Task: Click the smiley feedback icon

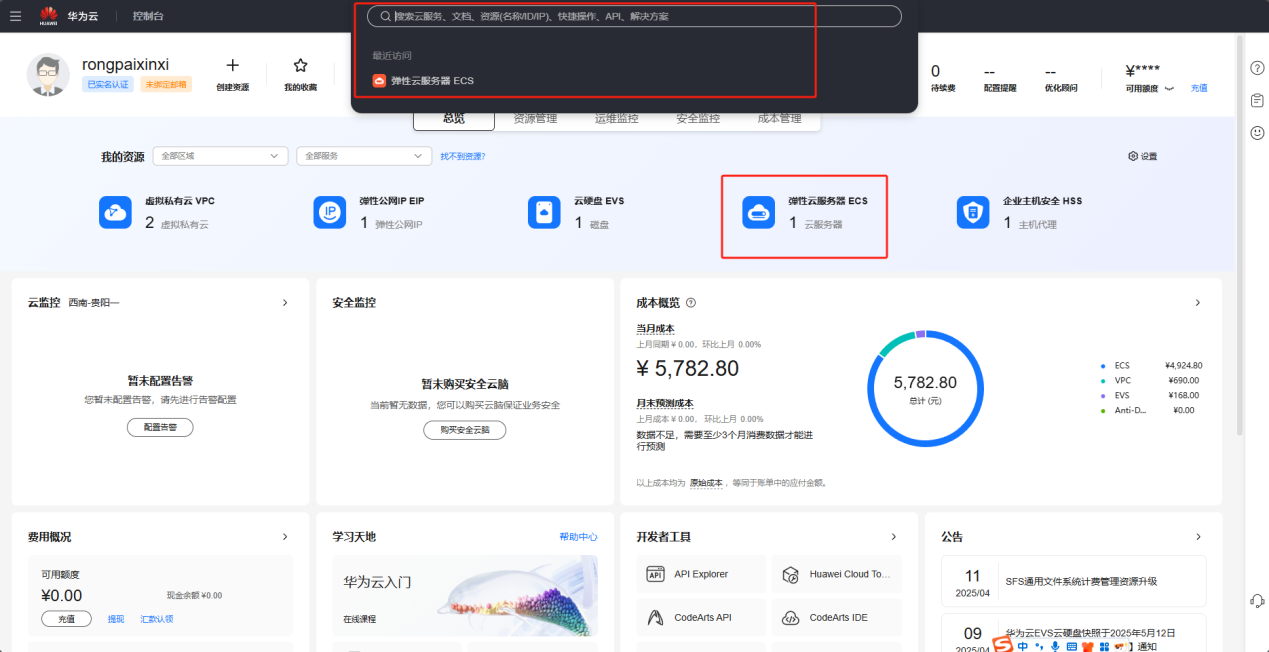Action: (x=1257, y=132)
